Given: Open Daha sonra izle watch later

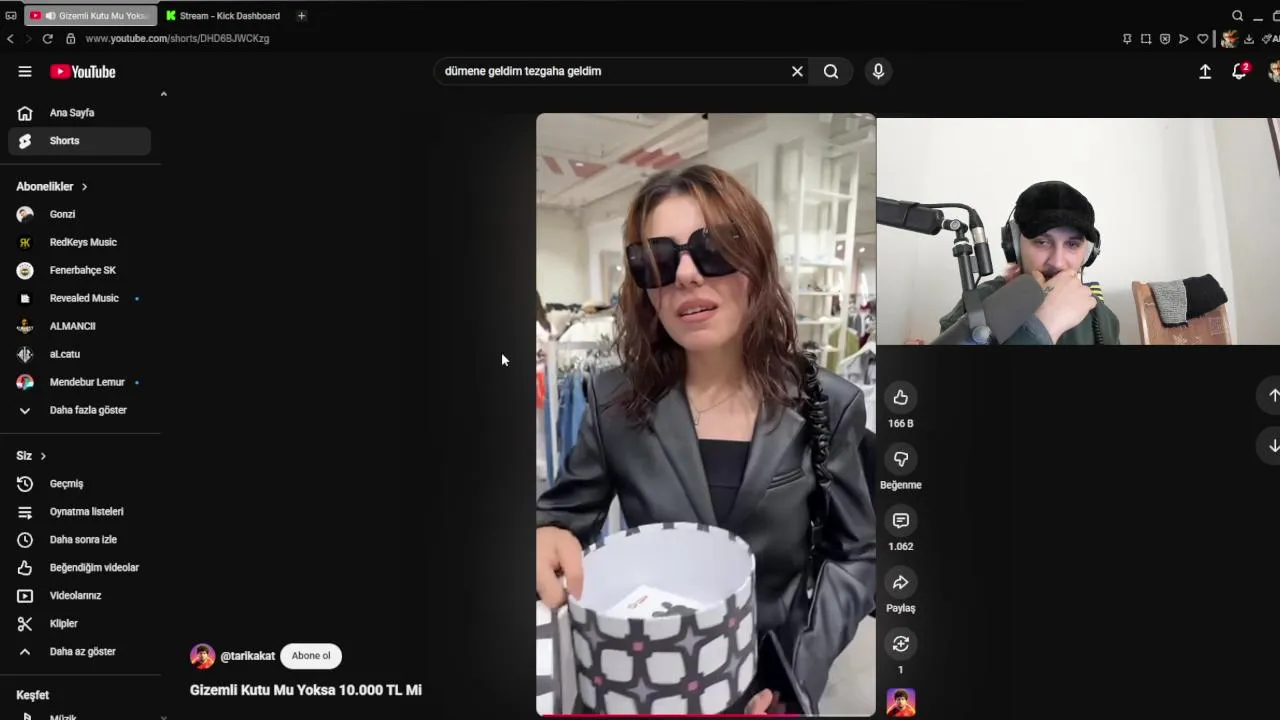Looking at the screenshot, I should (x=80, y=540).
